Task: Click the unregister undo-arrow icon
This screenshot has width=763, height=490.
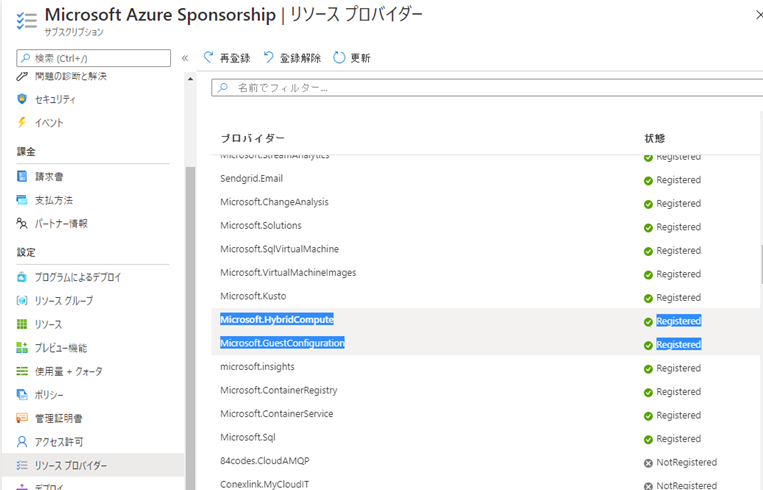Action: pyautogui.click(x=269, y=57)
